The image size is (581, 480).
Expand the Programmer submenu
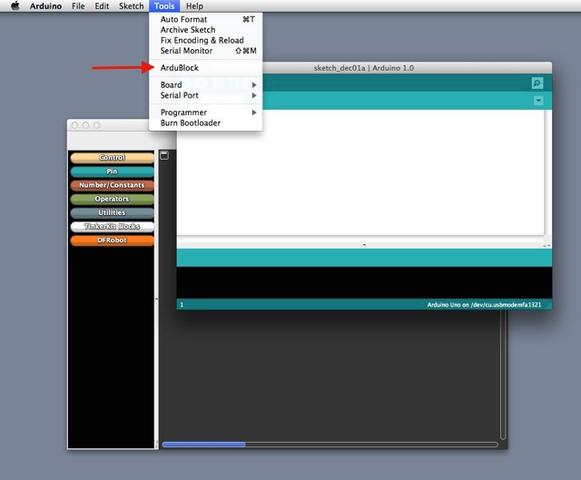click(x=206, y=112)
